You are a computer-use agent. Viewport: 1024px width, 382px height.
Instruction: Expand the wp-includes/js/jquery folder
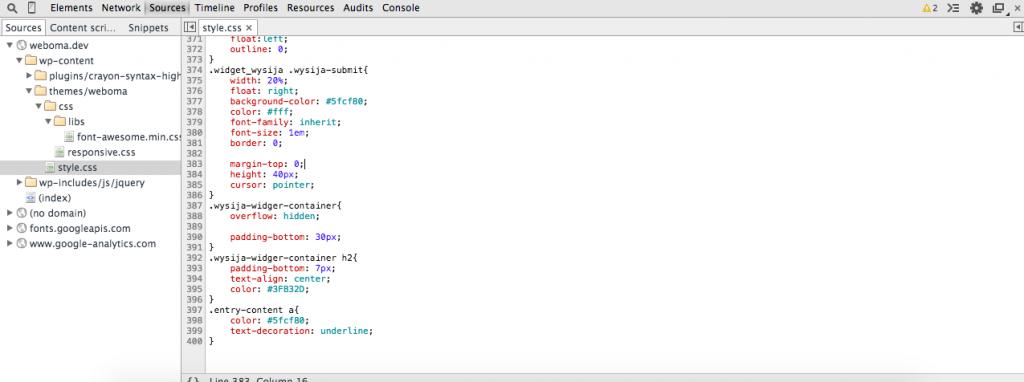click(20, 183)
